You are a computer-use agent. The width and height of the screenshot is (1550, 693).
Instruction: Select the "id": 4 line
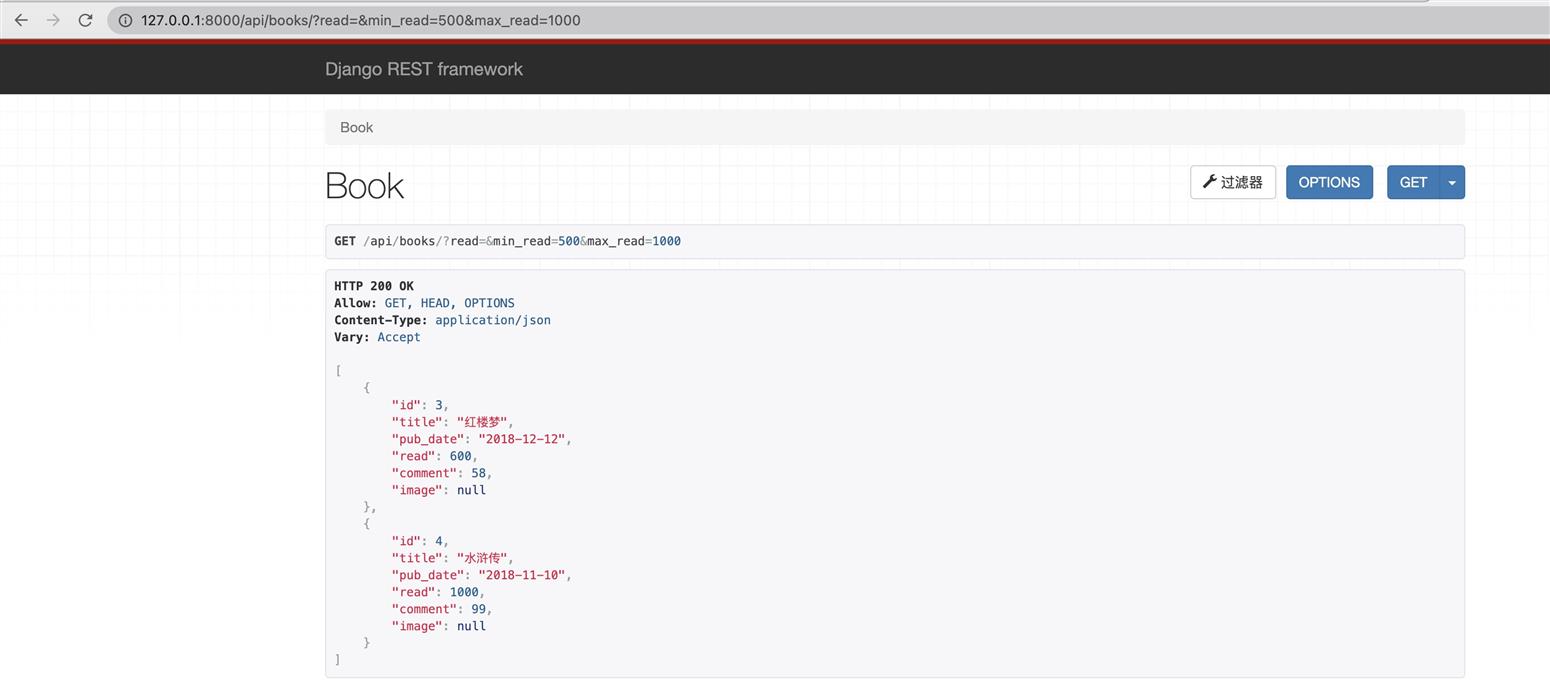[x=420, y=541]
